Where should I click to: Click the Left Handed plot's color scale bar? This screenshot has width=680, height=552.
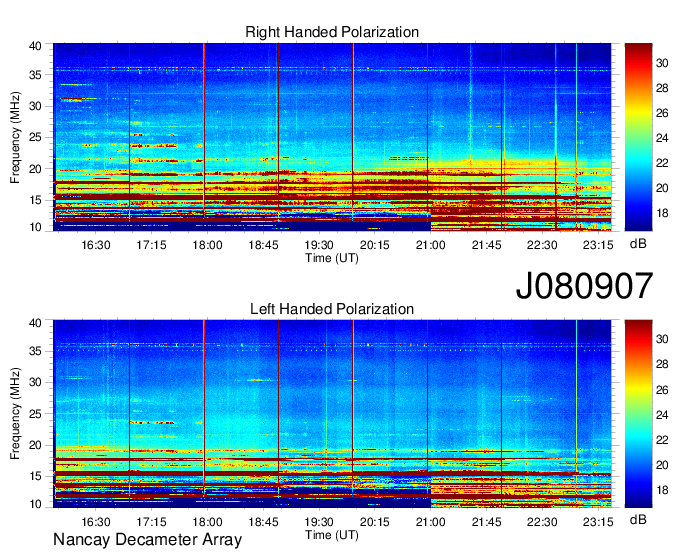(x=638, y=414)
